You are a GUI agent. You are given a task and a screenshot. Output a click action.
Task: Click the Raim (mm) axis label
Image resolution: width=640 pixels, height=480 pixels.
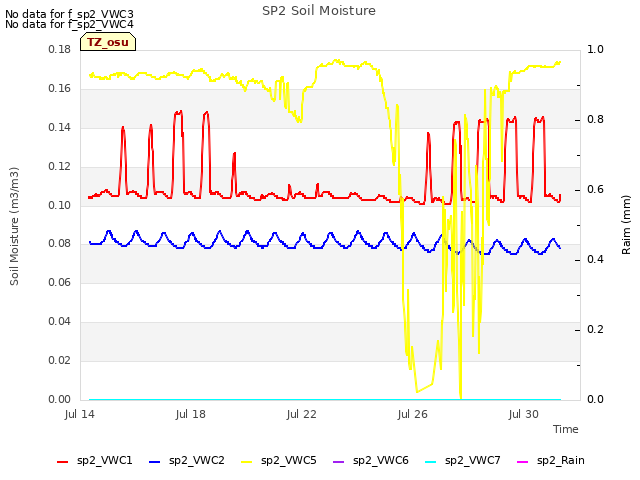click(x=626, y=225)
